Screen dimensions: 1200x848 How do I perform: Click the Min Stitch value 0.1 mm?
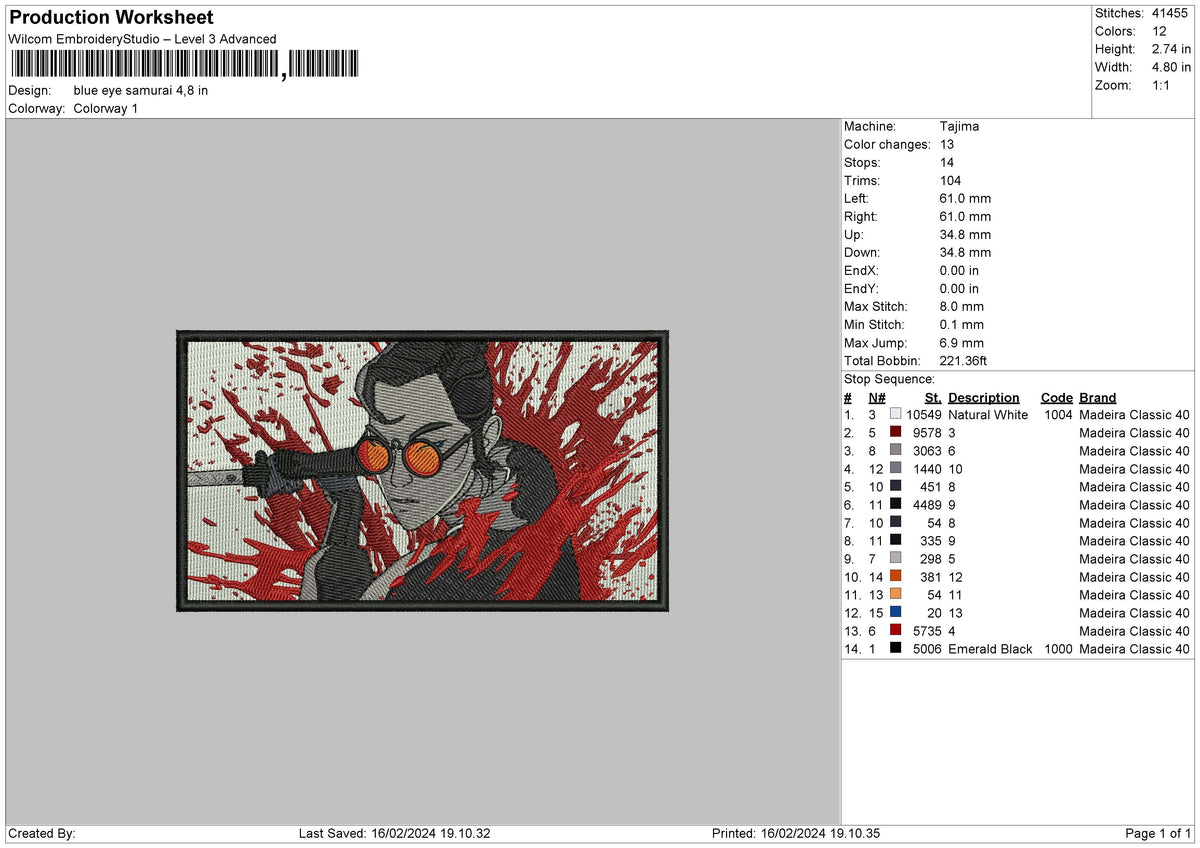click(962, 325)
